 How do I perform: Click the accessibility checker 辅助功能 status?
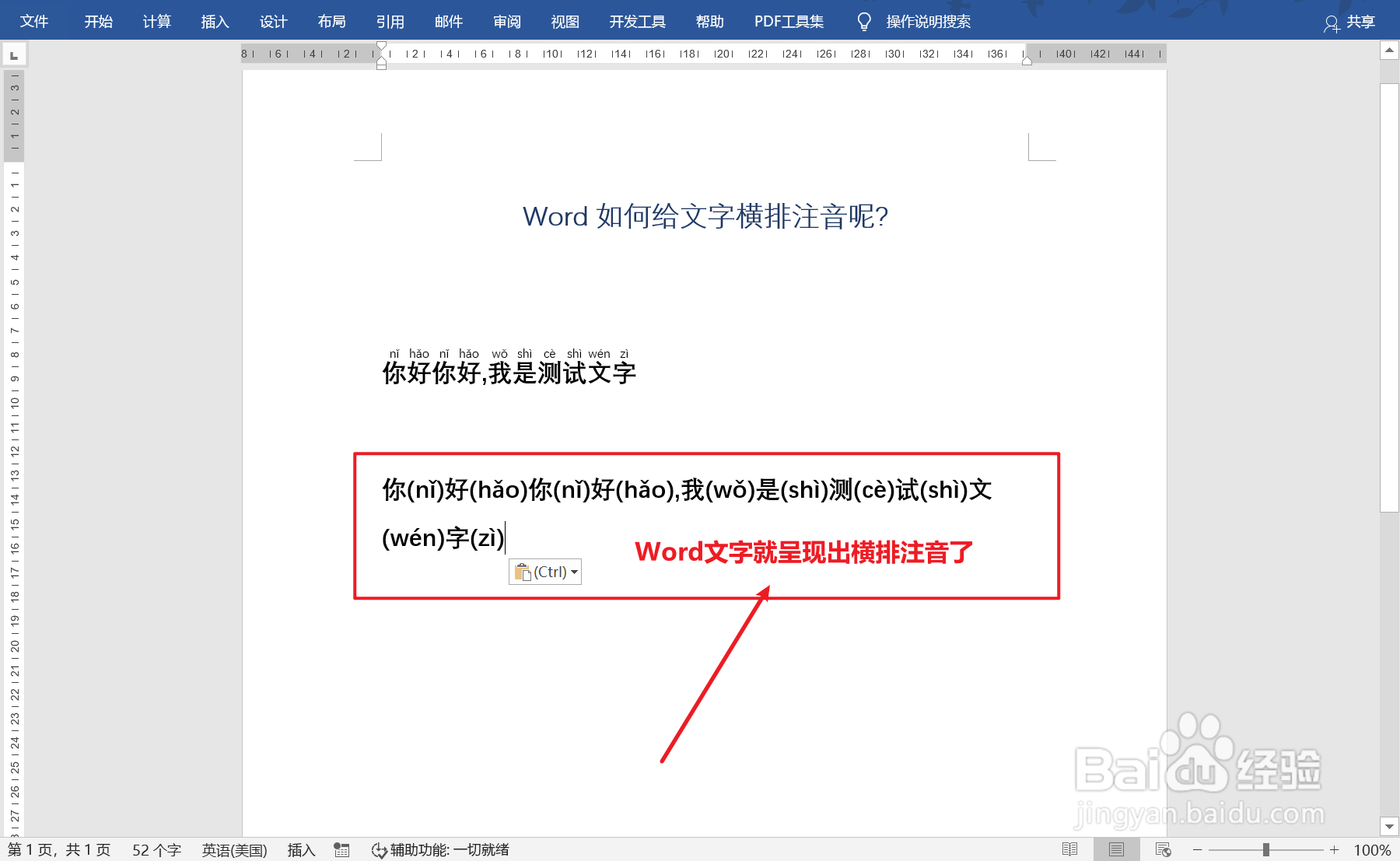[440, 850]
